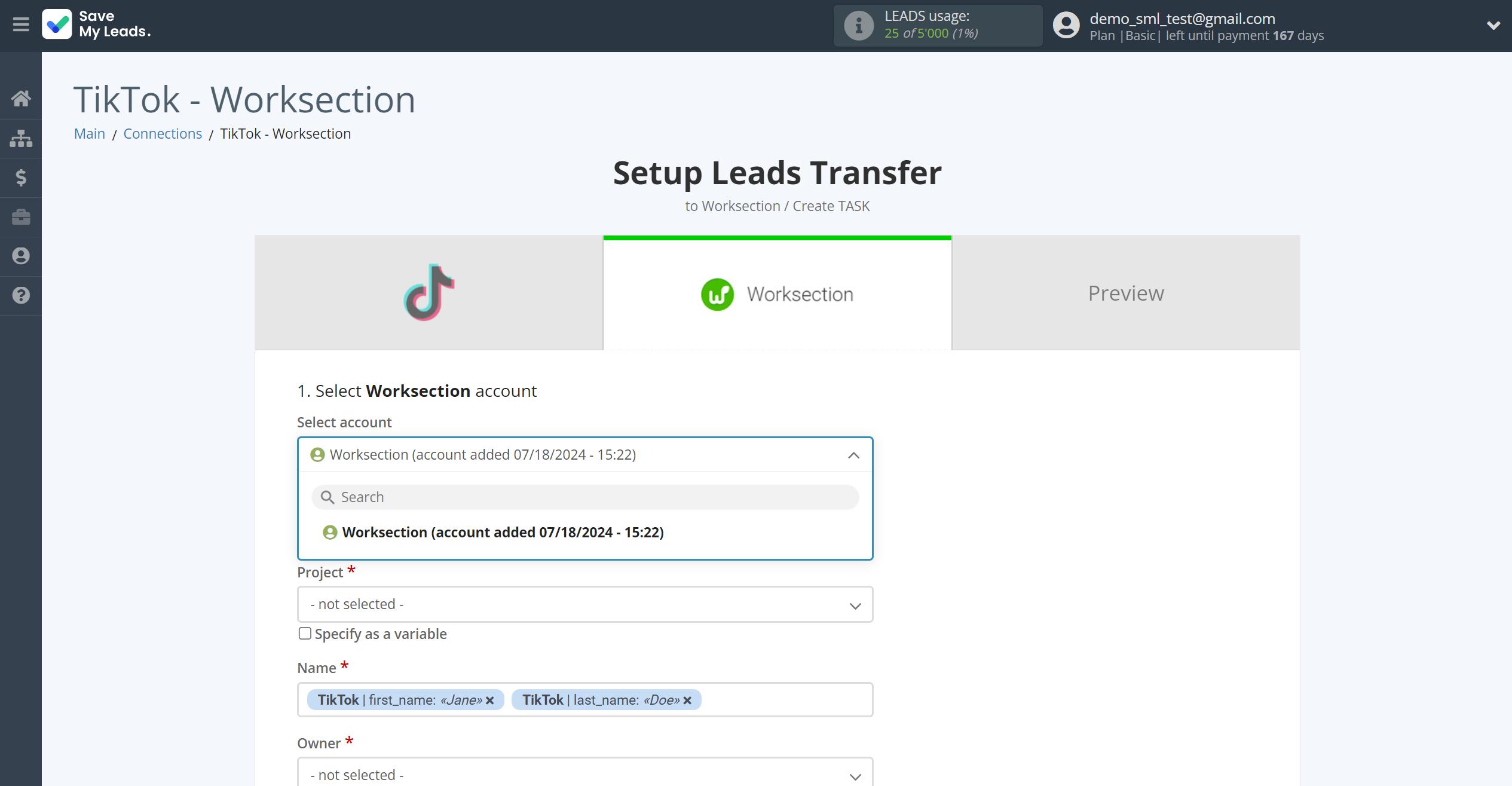Click the demo_sml_test@gmail.com account text
Screen dimensions: 1512x786
(x=1182, y=19)
